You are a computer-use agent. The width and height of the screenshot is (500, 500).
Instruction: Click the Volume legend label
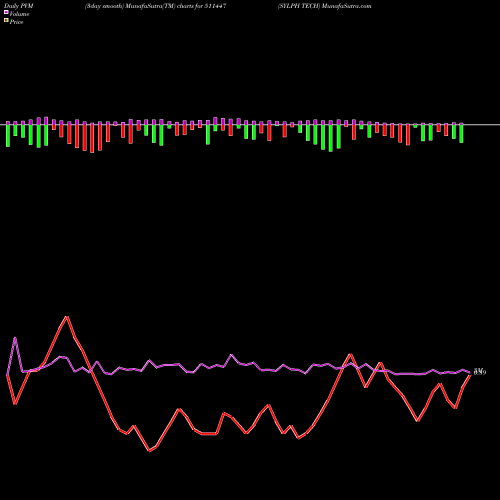coord(19,14)
